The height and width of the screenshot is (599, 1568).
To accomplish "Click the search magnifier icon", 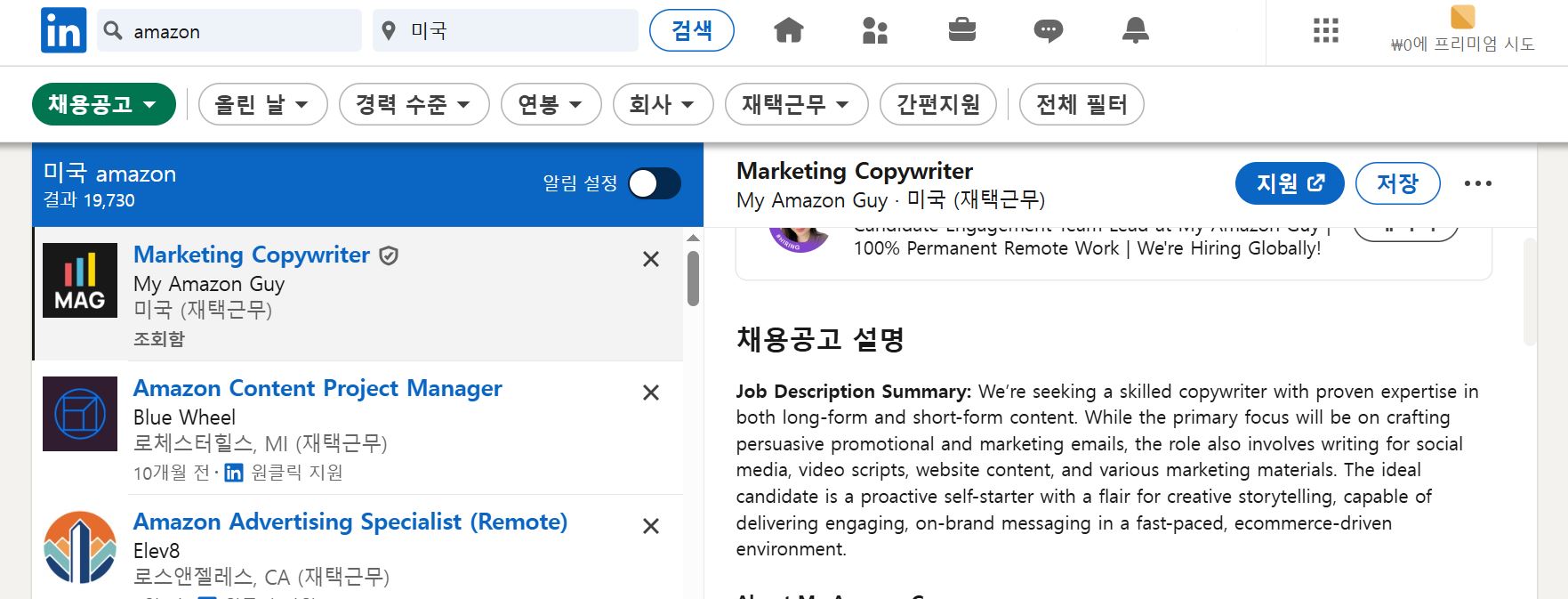I will pos(113,31).
